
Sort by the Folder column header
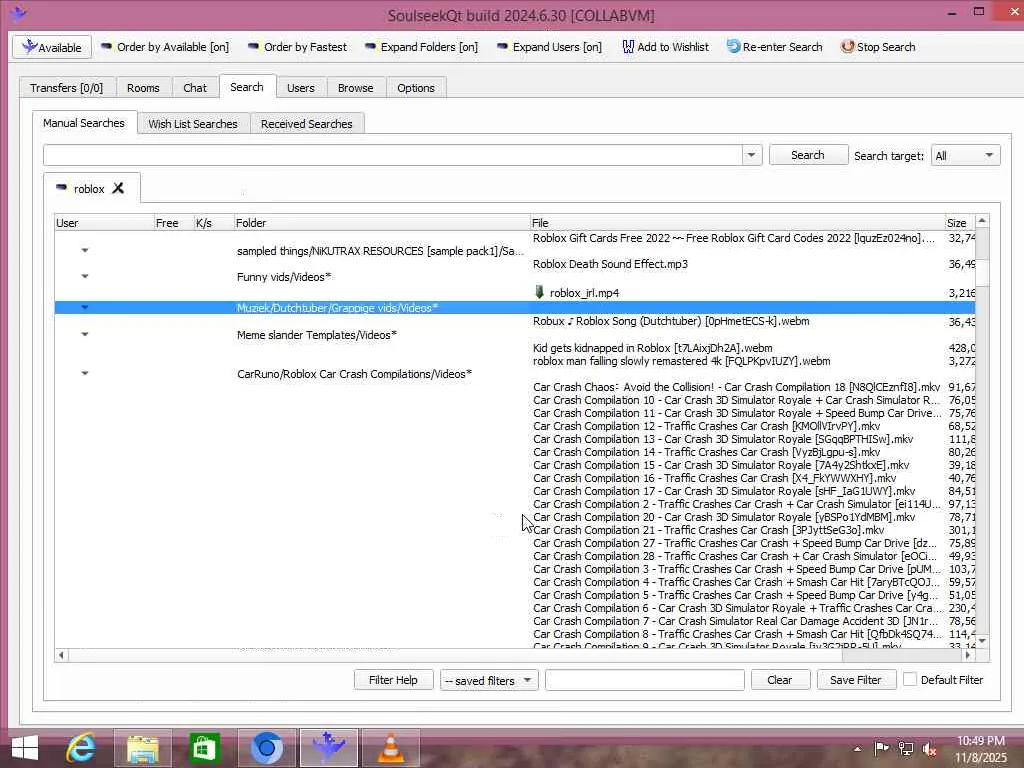pos(382,223)
